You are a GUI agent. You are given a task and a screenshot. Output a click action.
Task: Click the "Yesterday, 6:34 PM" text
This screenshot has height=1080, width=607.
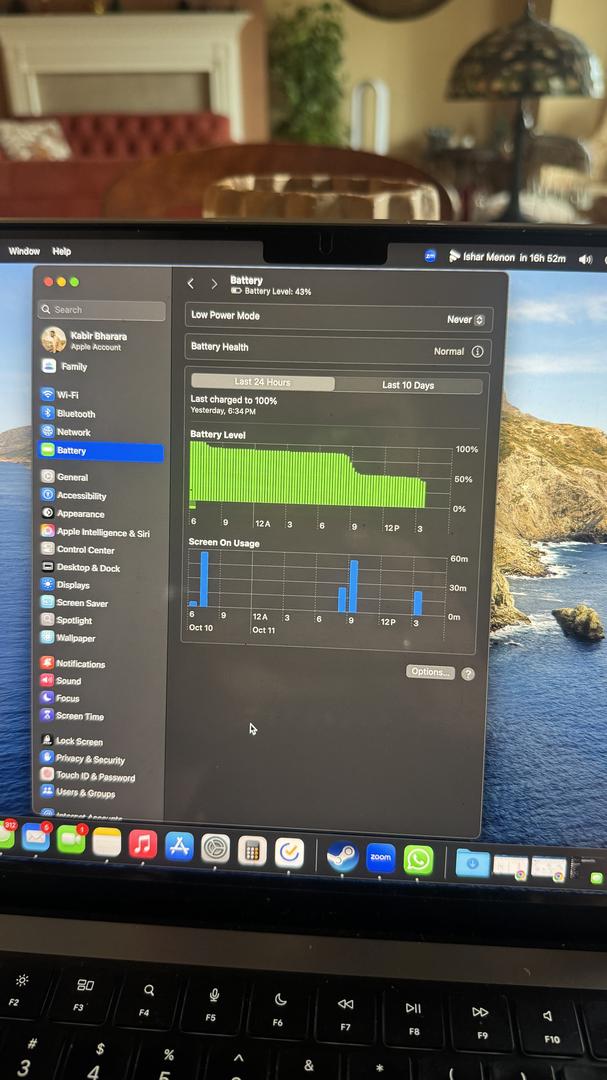coord(223,412)
